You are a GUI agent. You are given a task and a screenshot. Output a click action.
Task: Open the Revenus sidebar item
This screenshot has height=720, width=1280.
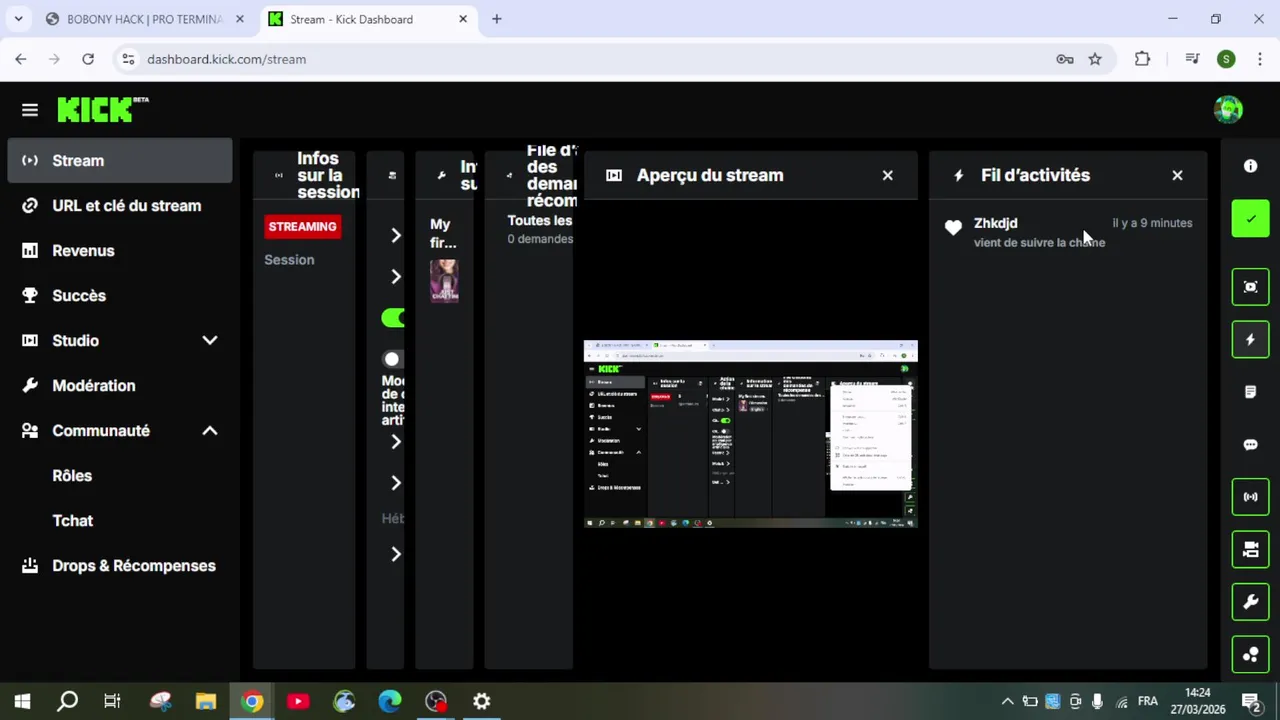click(x=120, y=250)
